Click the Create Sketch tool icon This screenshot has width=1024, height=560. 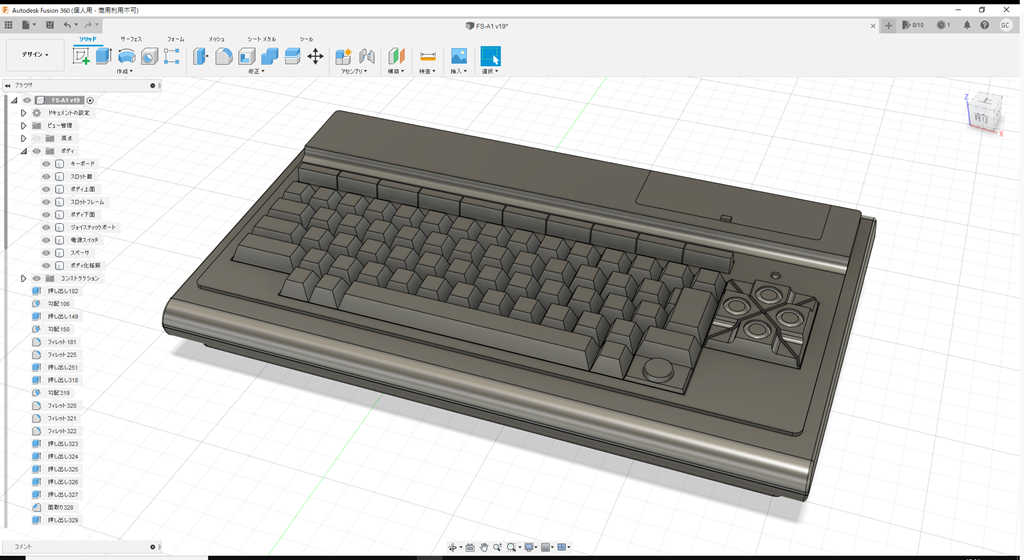point(82,57)
